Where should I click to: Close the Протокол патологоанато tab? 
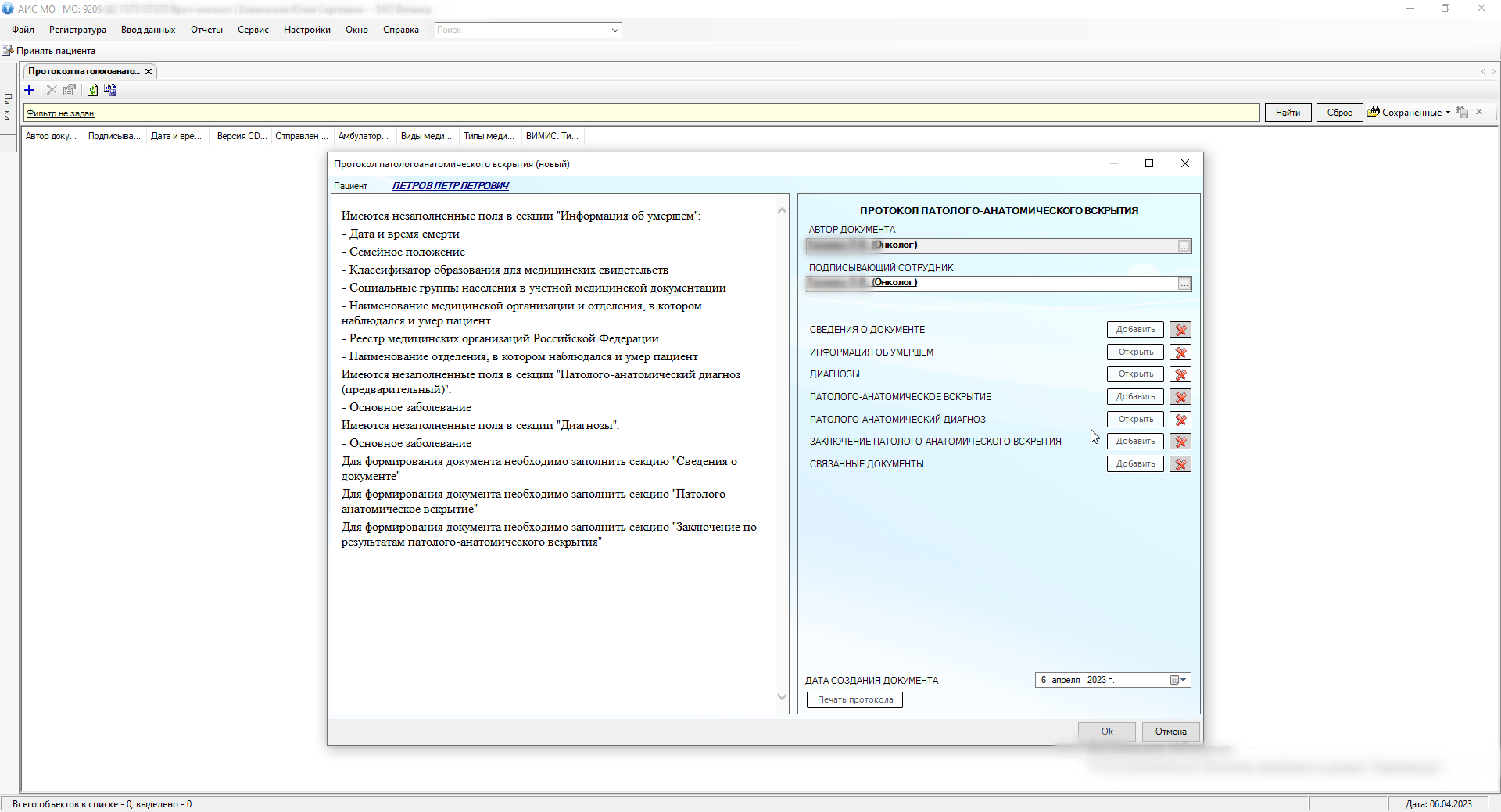[x=149, y=71]
